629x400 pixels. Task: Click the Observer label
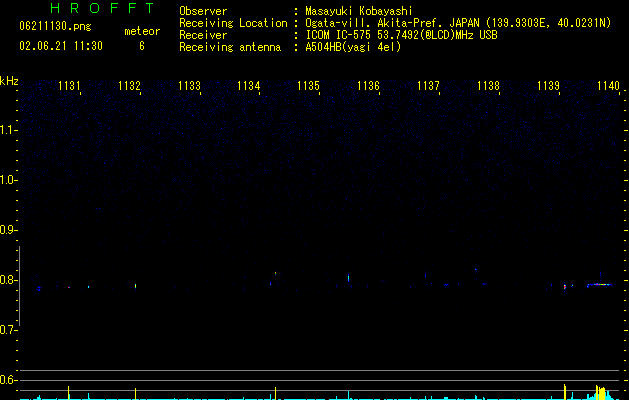click(x=203, y=11)
